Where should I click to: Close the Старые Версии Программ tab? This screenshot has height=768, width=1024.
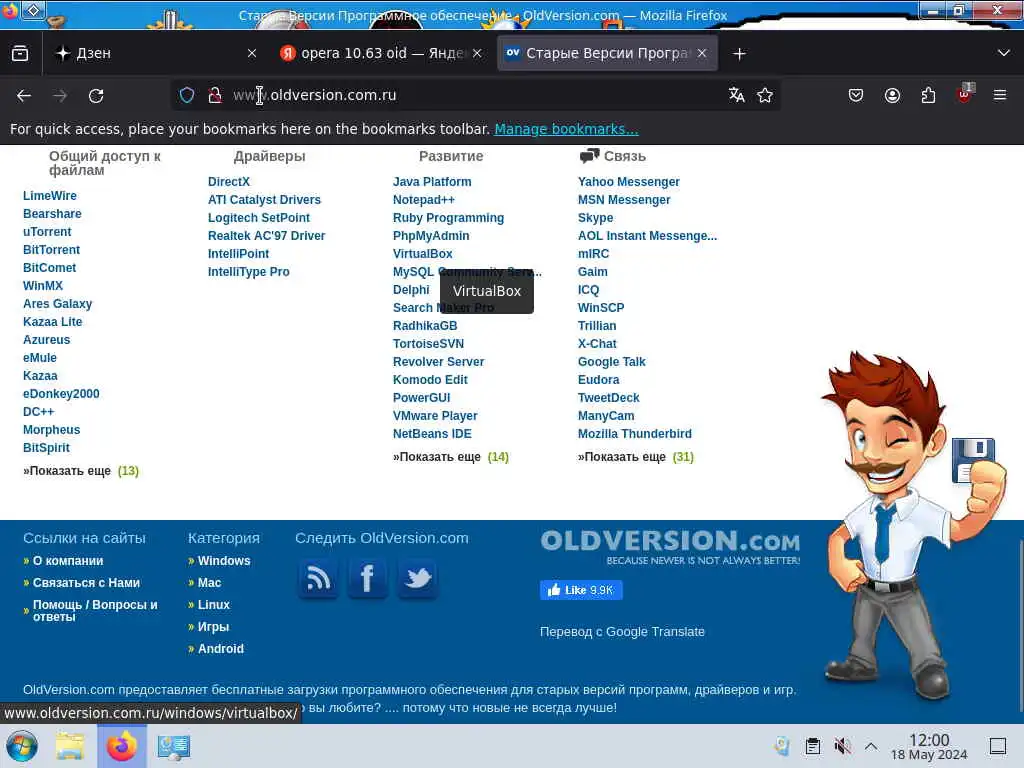coord(702,54)
